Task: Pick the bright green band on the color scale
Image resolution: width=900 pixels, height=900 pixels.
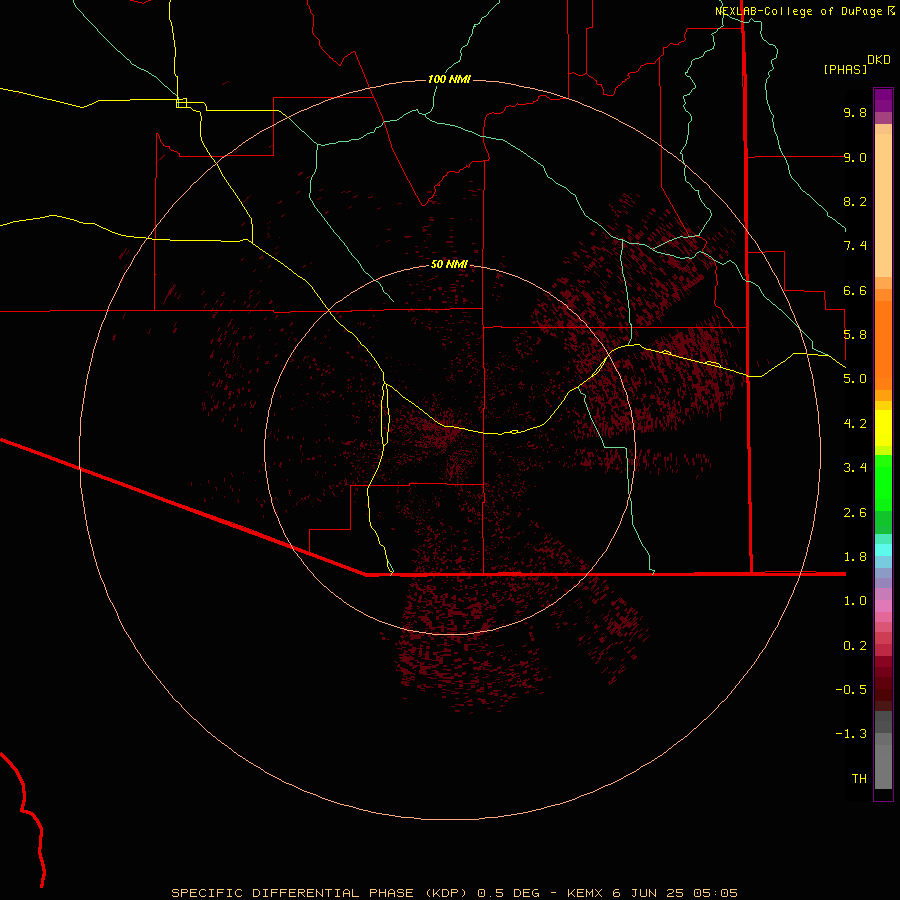Action: tap(883, 482)
